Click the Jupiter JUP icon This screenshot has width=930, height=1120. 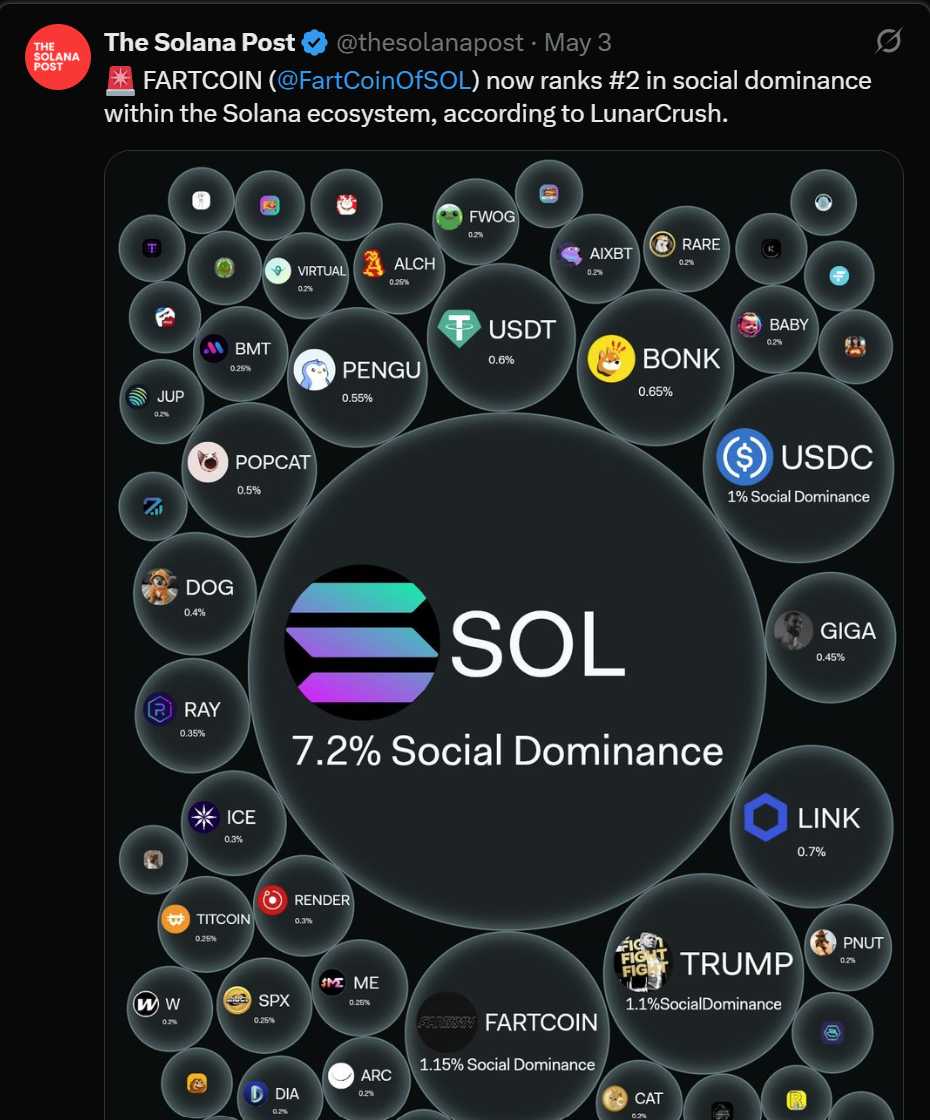[x=137, y=396]
